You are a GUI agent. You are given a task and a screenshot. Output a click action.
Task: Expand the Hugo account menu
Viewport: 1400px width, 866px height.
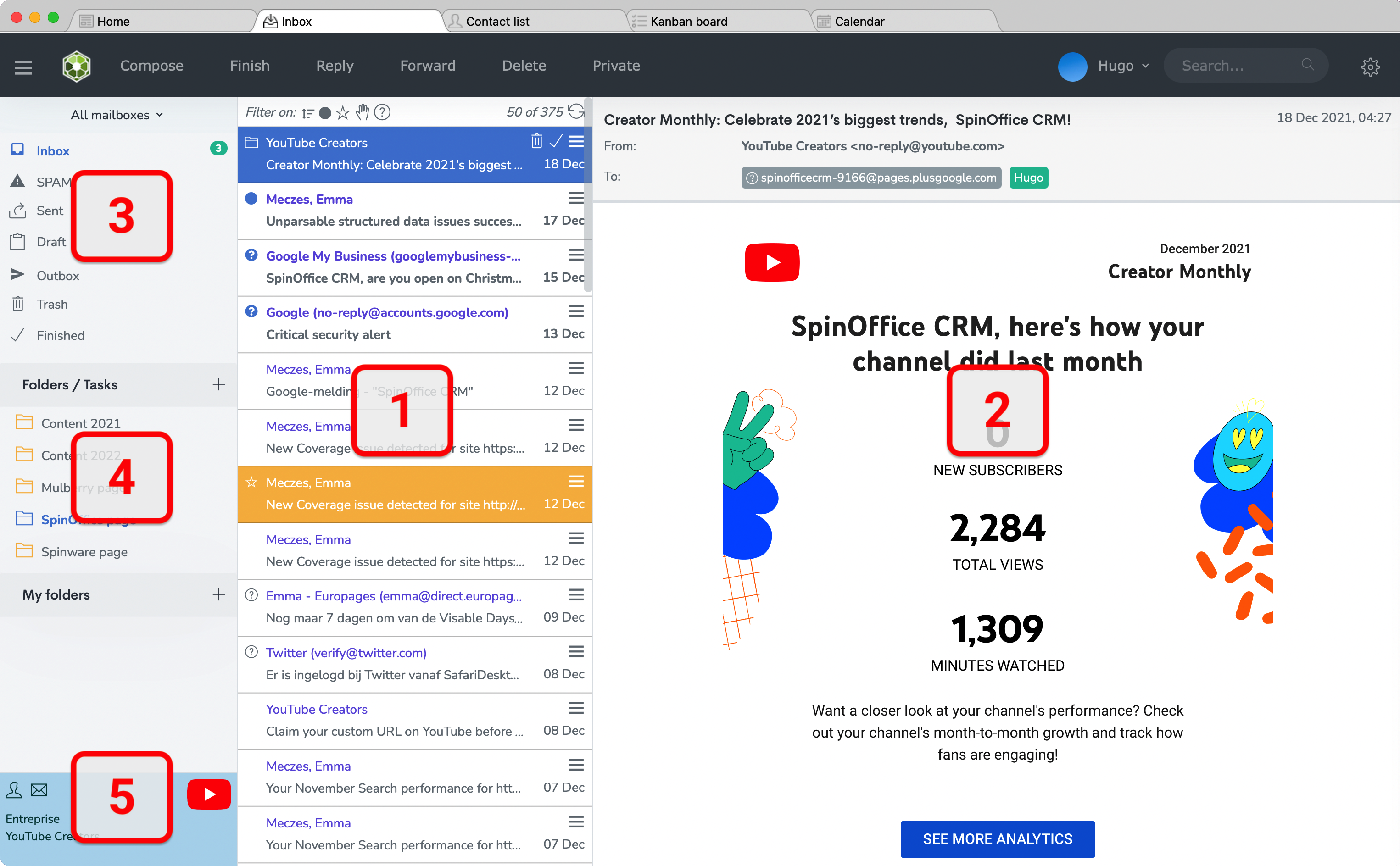[1123, 65]
